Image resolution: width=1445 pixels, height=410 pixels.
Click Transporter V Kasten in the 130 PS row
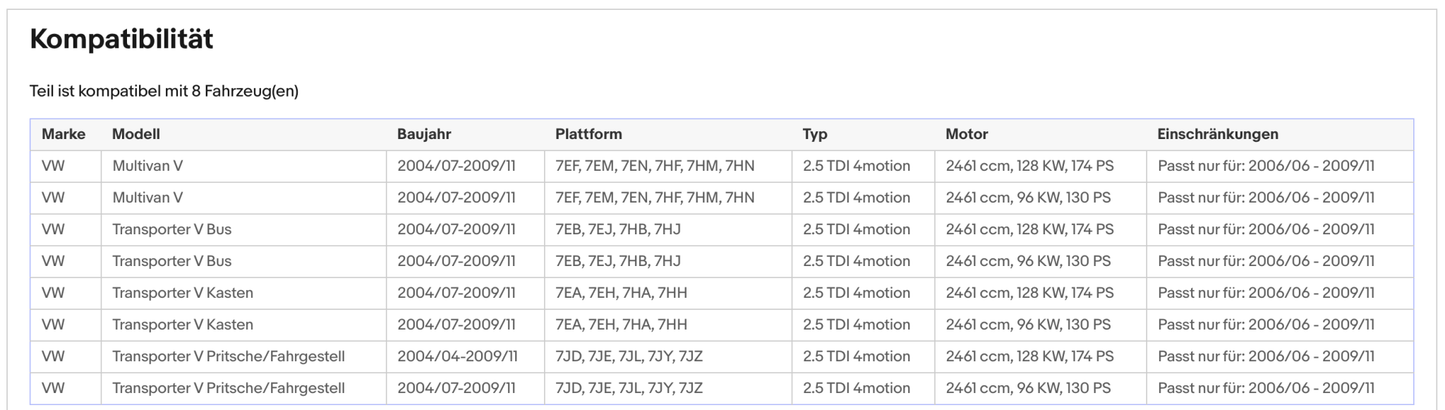(182, 325)
